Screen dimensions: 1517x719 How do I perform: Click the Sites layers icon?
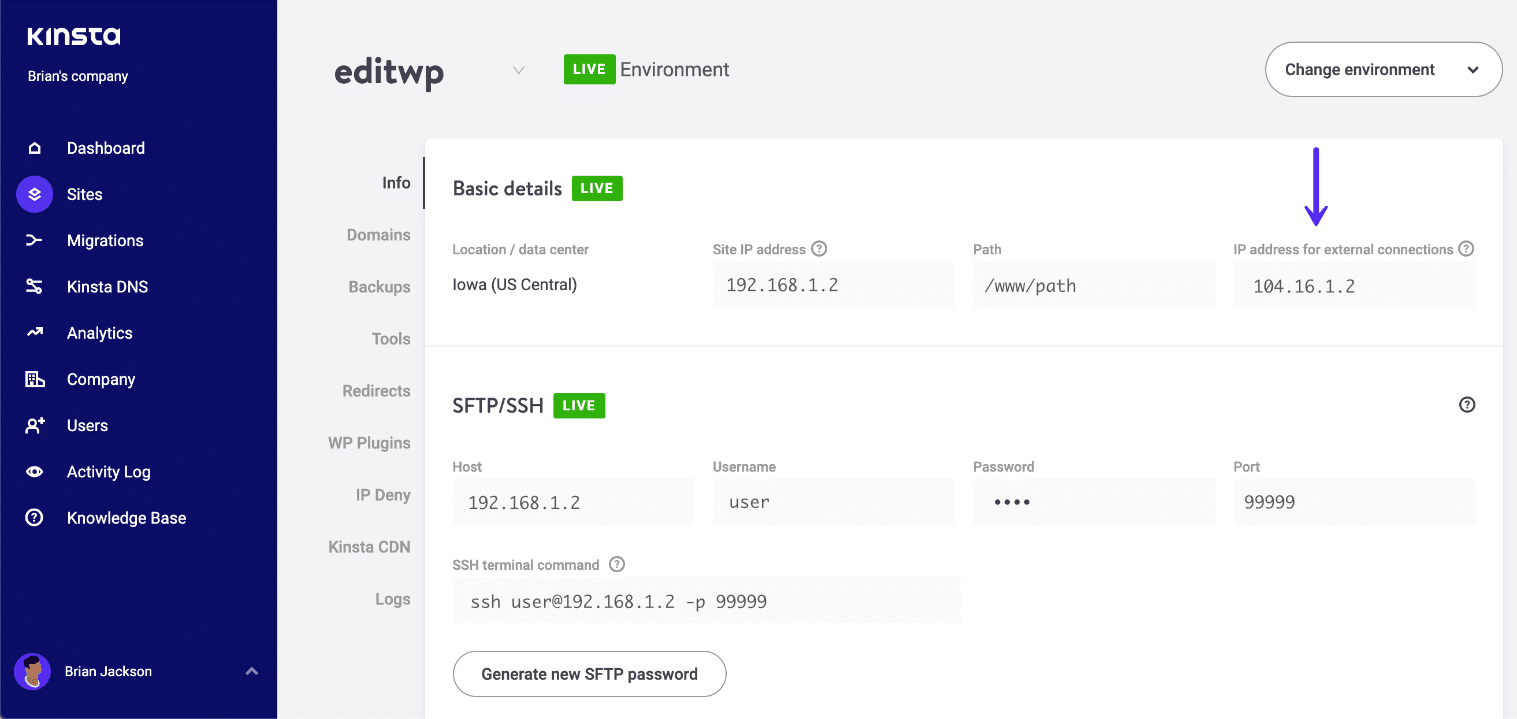coord(35,194)
